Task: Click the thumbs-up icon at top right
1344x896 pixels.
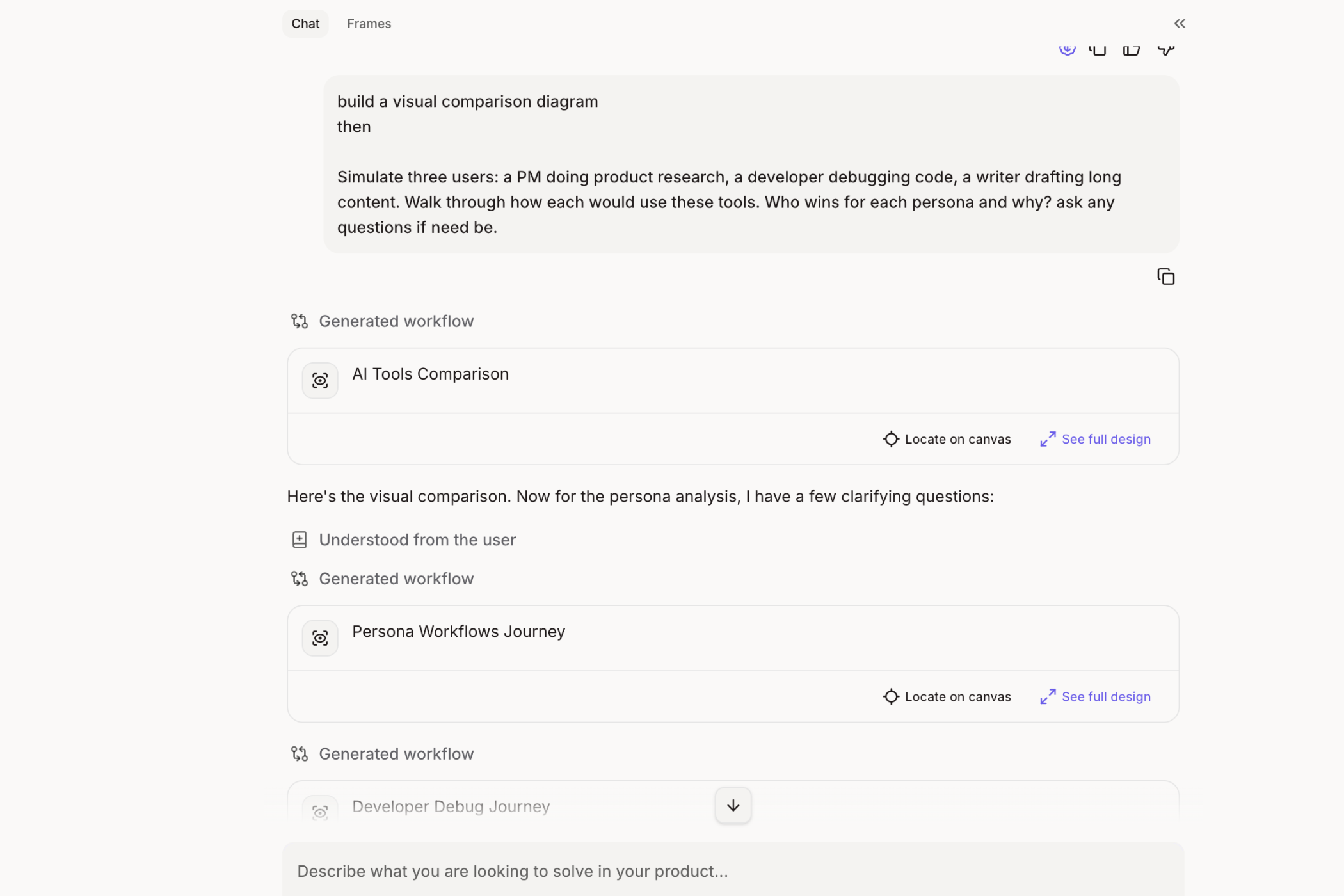Action: (x=1131, y=50)
